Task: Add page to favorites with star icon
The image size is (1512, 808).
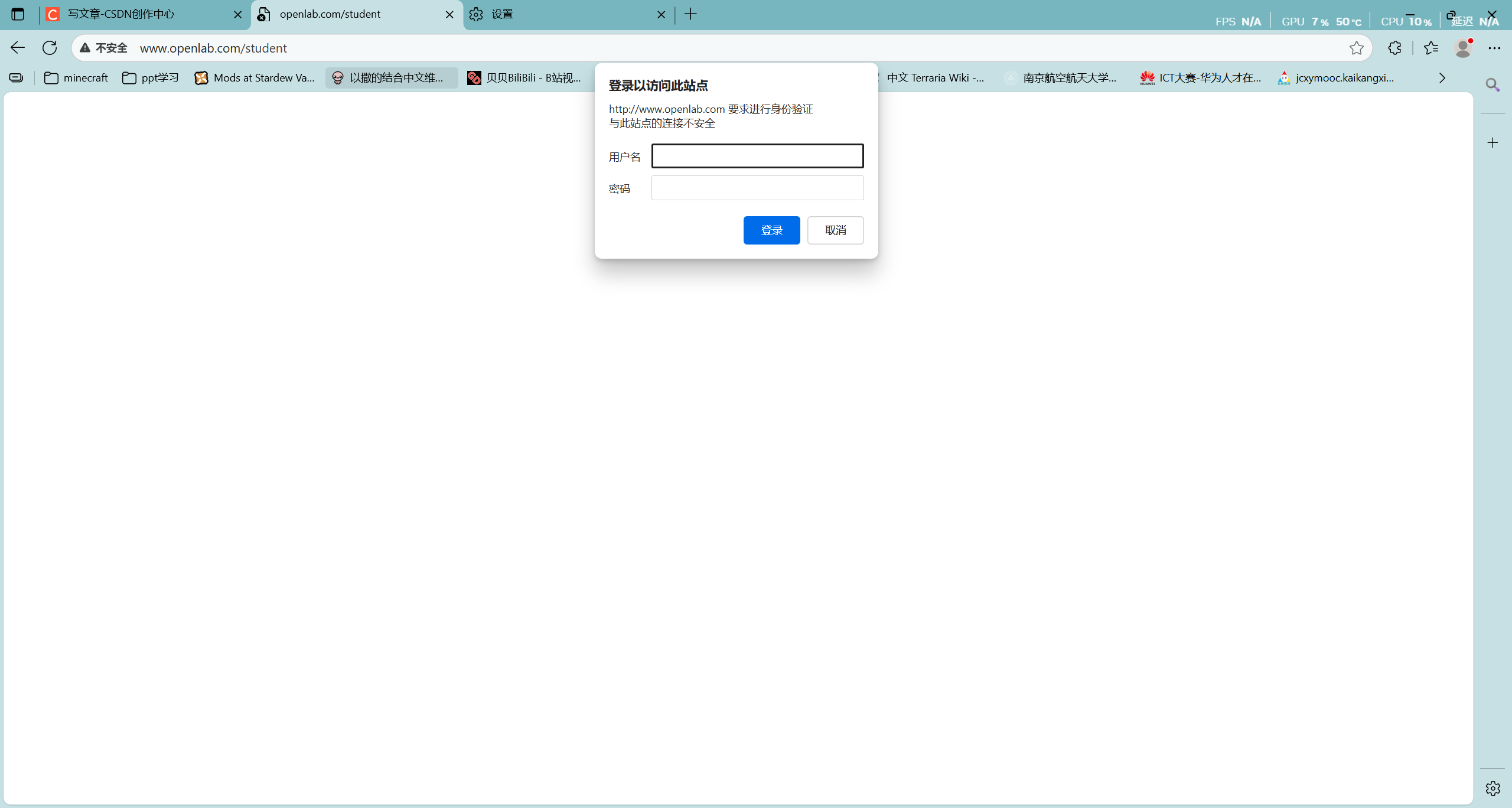Action: 1356,48
